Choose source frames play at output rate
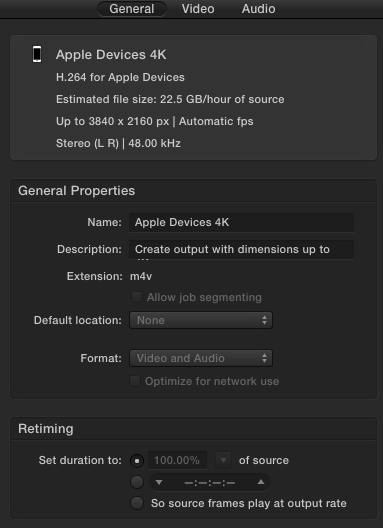This screenshot has width=383, height=528. click(x=137, y=503)
